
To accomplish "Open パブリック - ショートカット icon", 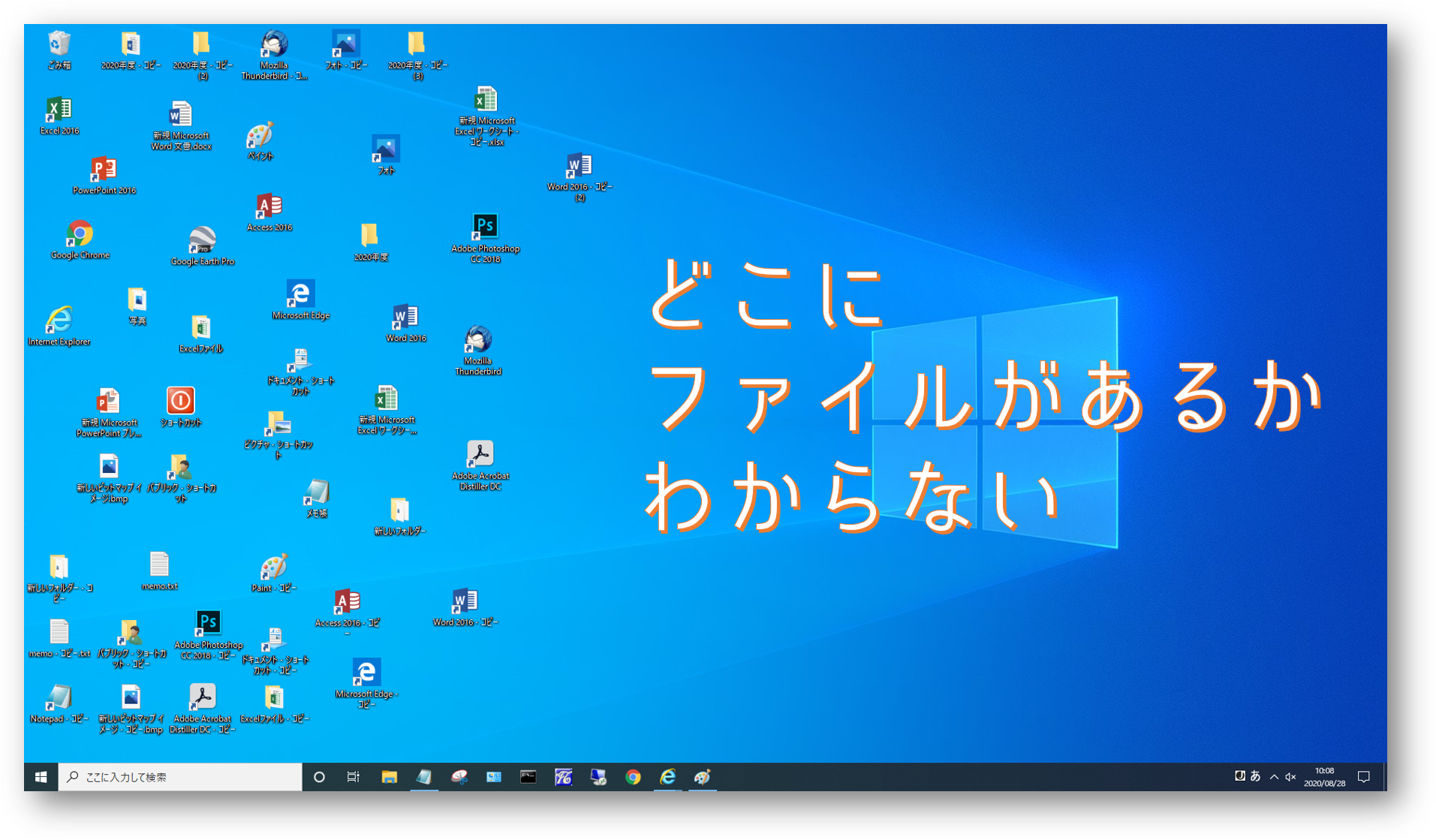I will point(181,477).
